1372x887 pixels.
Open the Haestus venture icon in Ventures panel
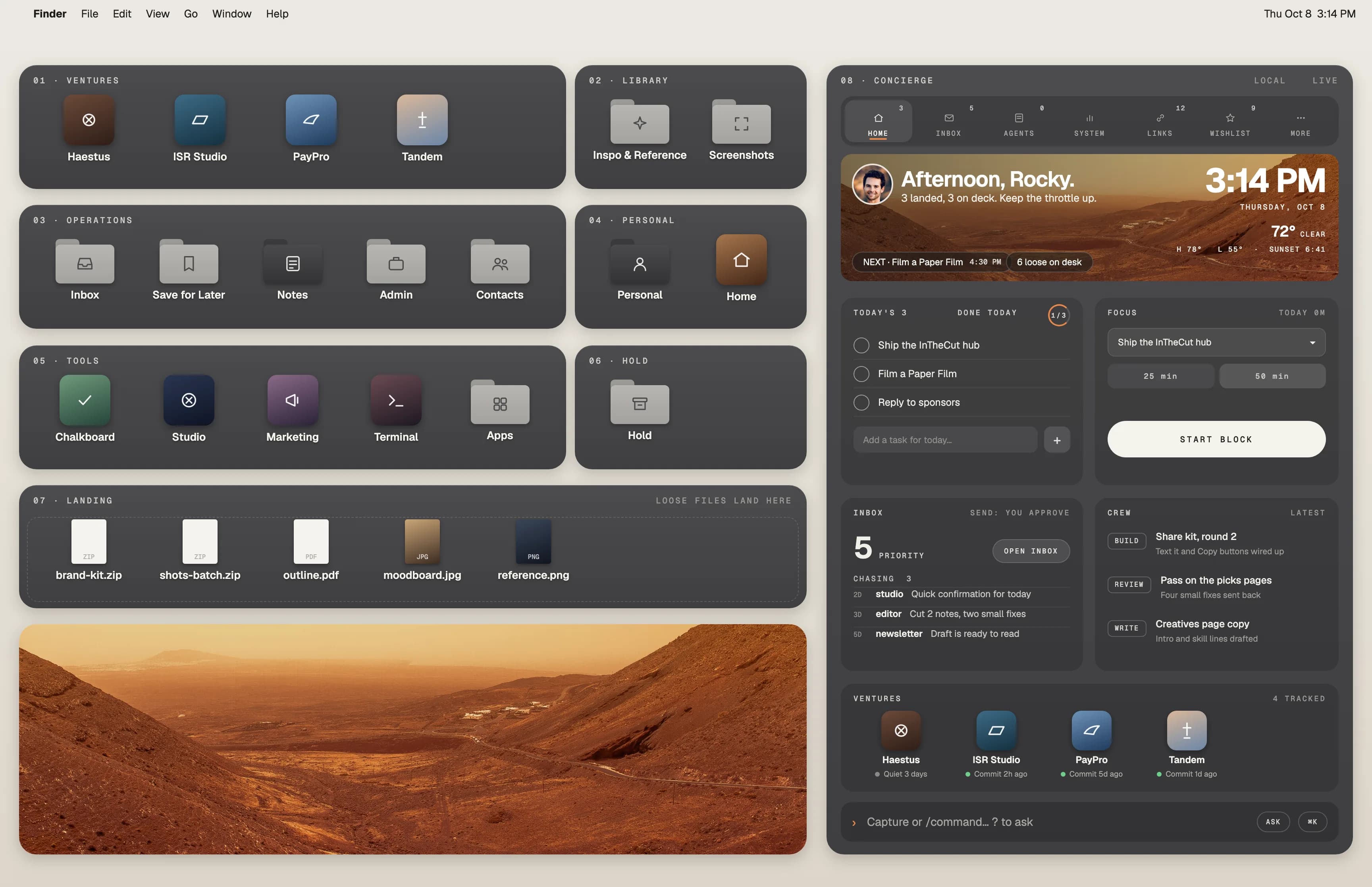tap(89, 120)
